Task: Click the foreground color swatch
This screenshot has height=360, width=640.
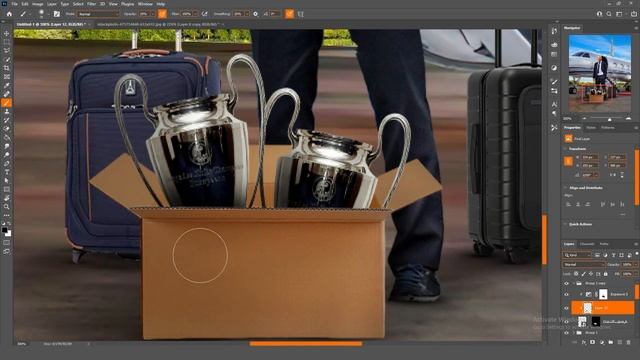Action: (x=5, y=230)
